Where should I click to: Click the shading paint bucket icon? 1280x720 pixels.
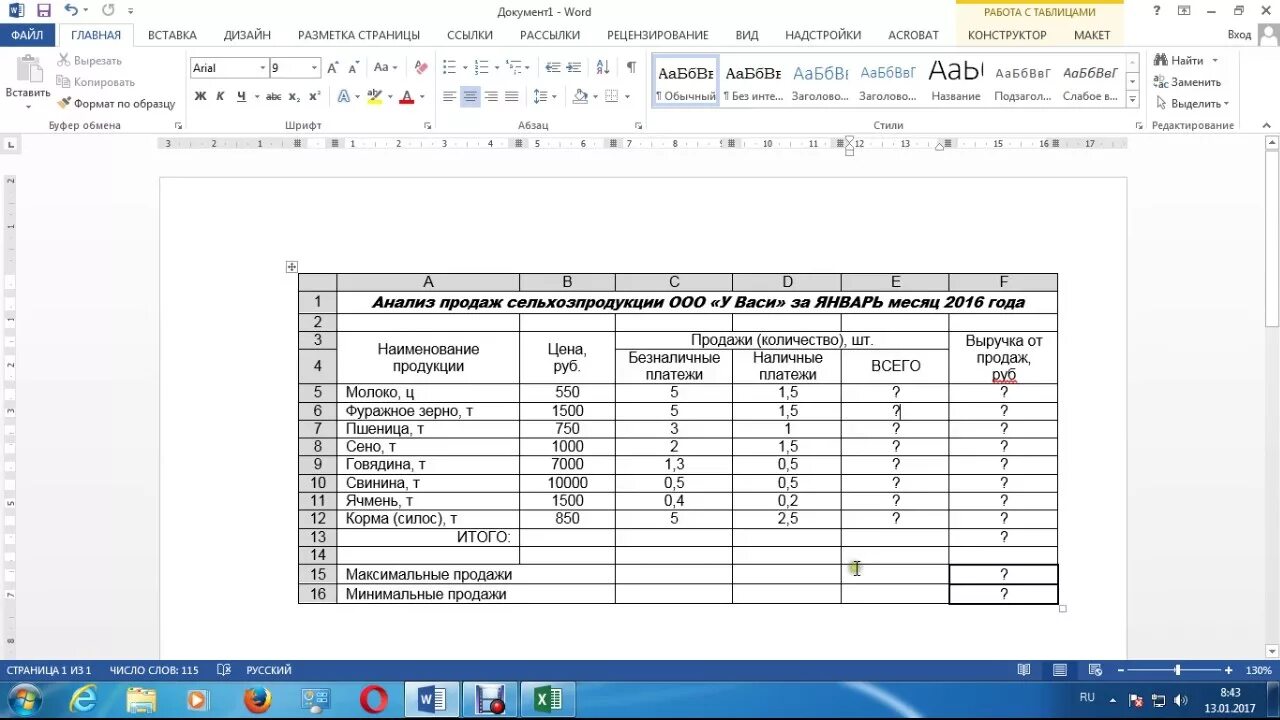pos(580,97)
